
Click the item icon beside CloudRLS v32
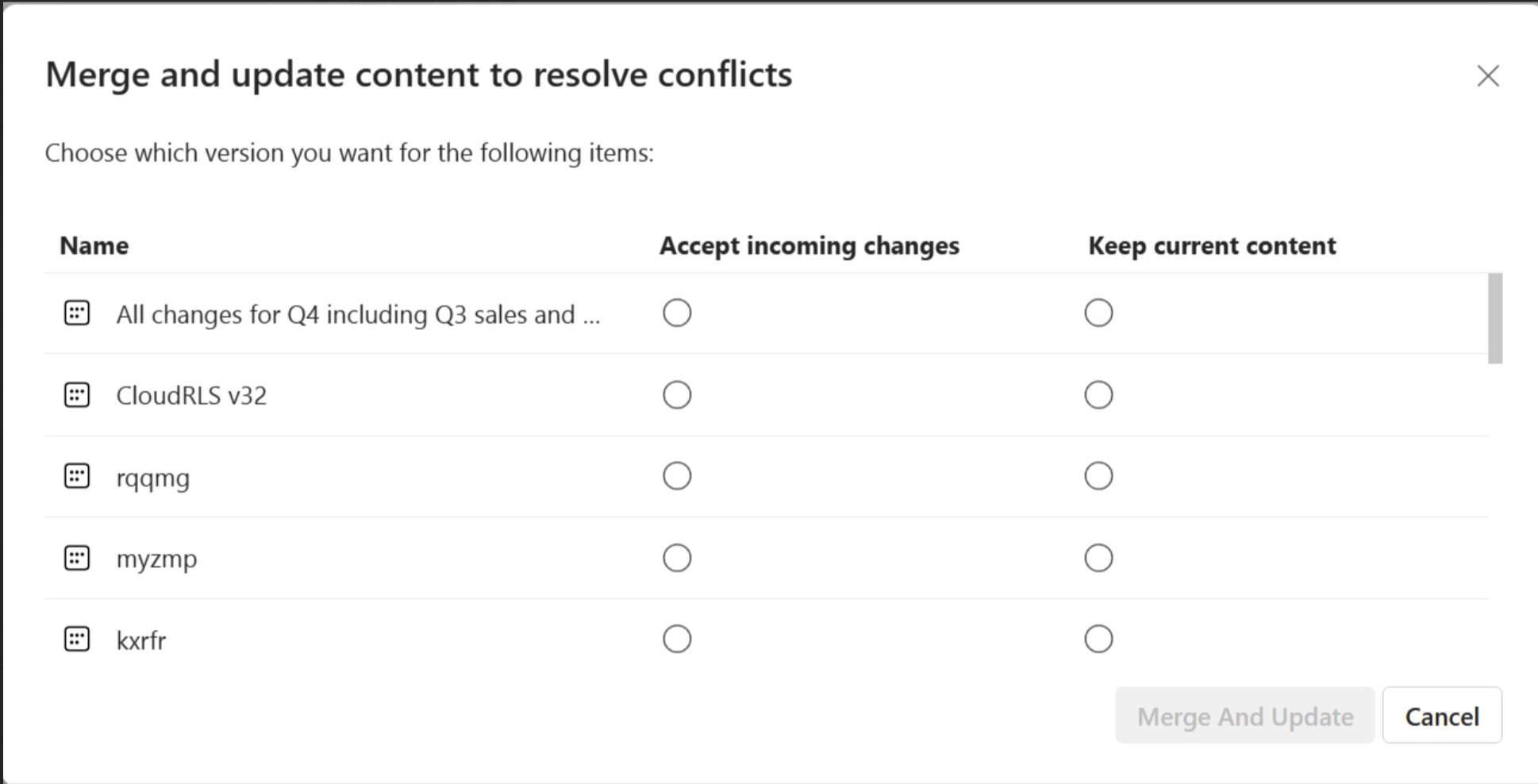pos(77,395)
